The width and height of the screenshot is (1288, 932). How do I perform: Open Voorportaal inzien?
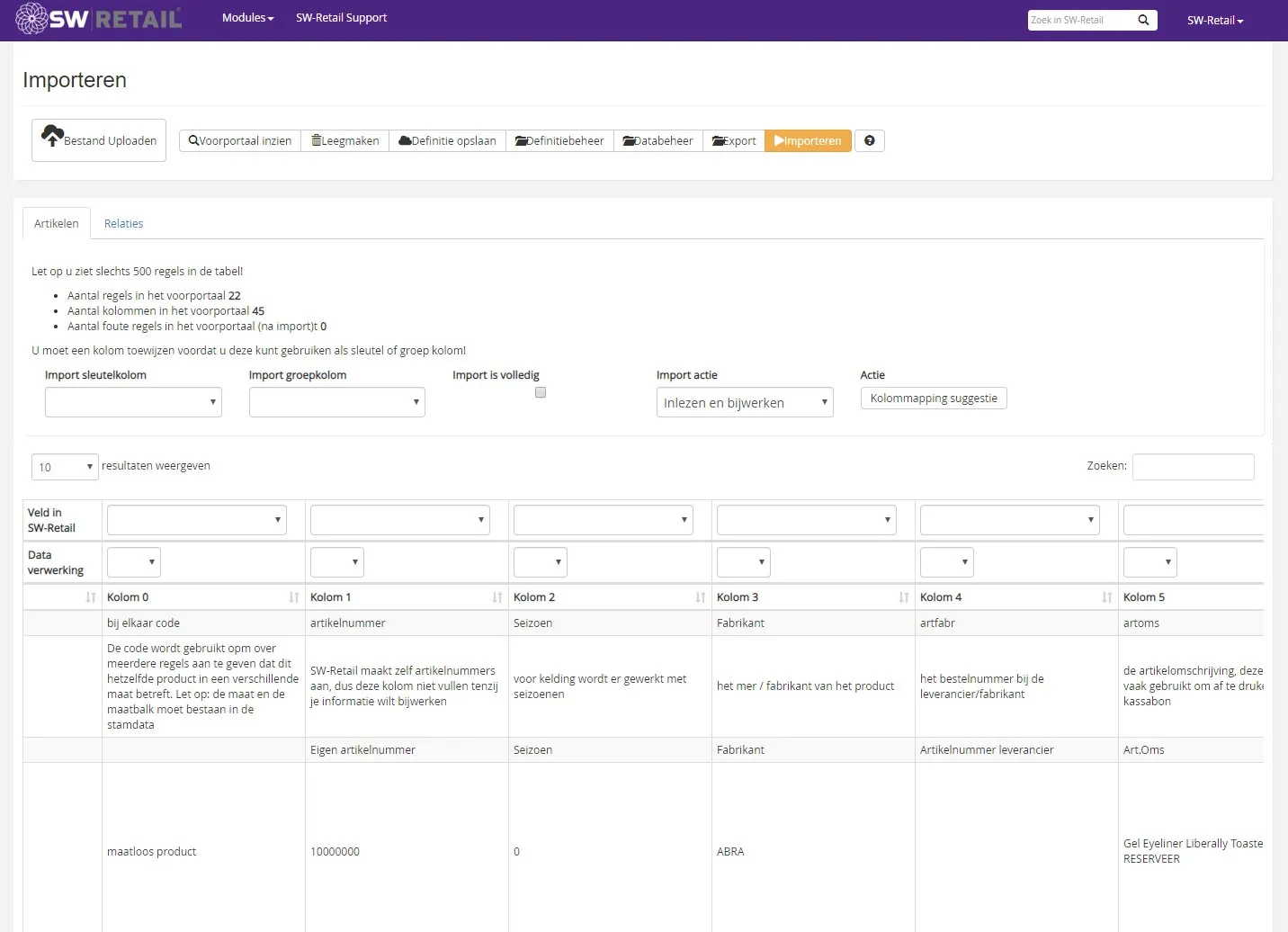pyautogui.click(x=240, y=140)
